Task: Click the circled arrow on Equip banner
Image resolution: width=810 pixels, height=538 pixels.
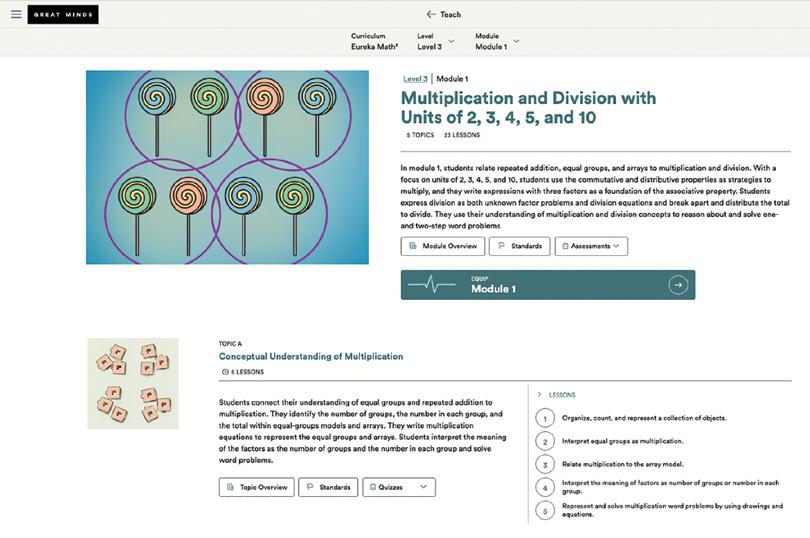Action: pyautogui.click(x=678, y=285)
